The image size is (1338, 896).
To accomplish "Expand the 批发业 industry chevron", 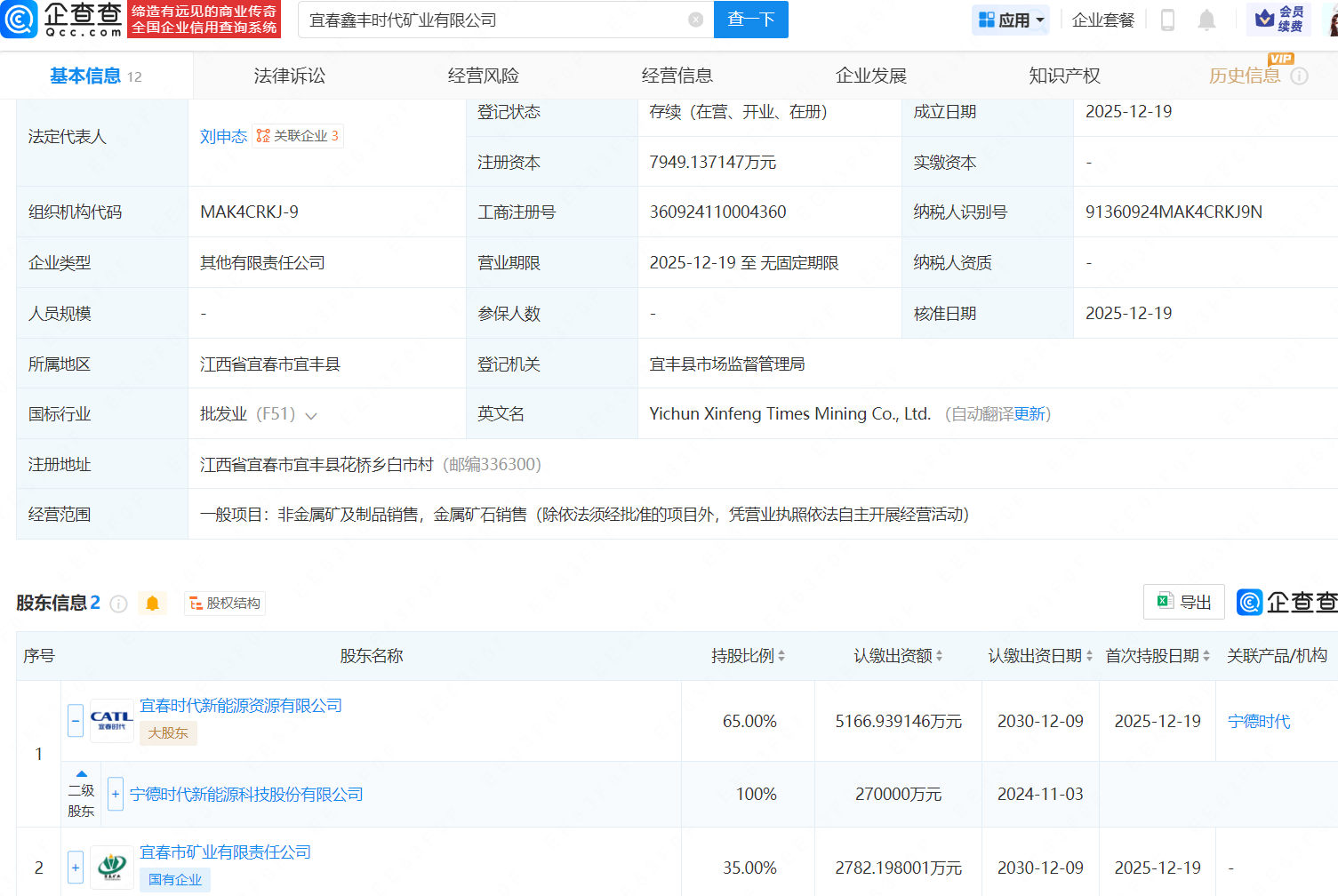I will pos(311,415).
